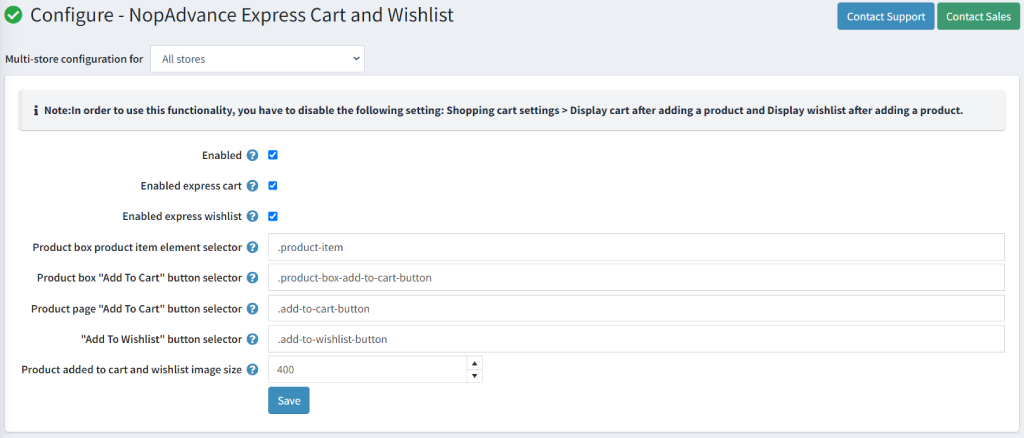Viewport: 1024px width, 438px height.
Task: Open help tooltip for product item element selector
Action: [253, 247]
